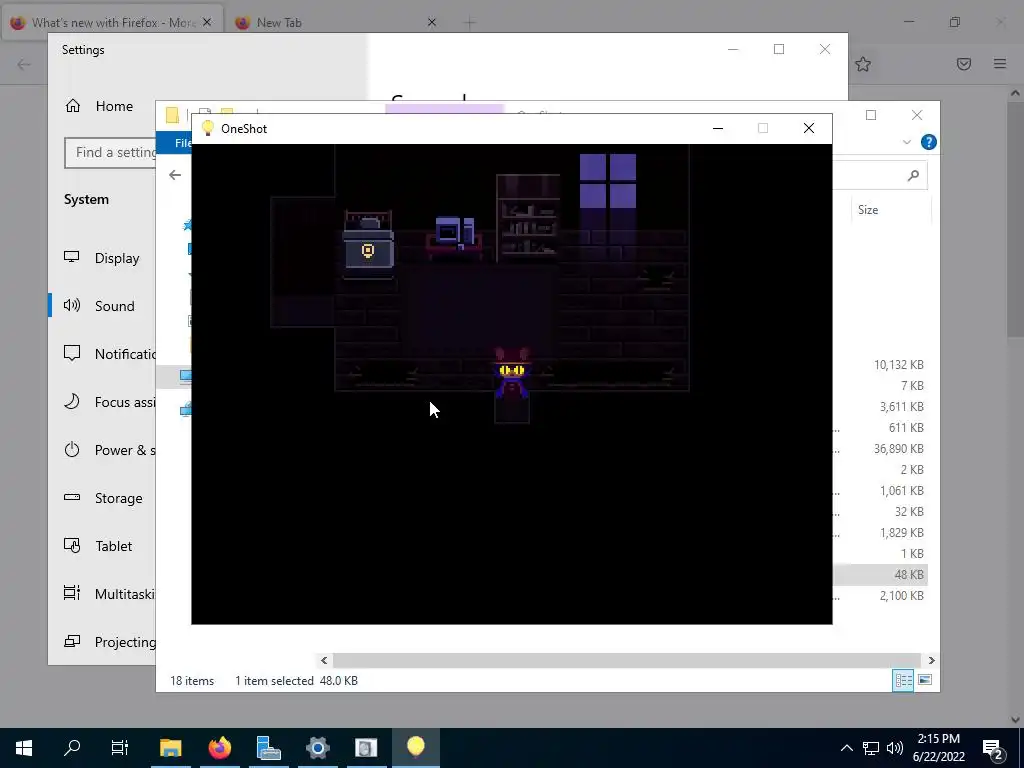This screenshot has width=1024, height=768.
Task: Click the network icon in system tray
Action: click(871, 748)
